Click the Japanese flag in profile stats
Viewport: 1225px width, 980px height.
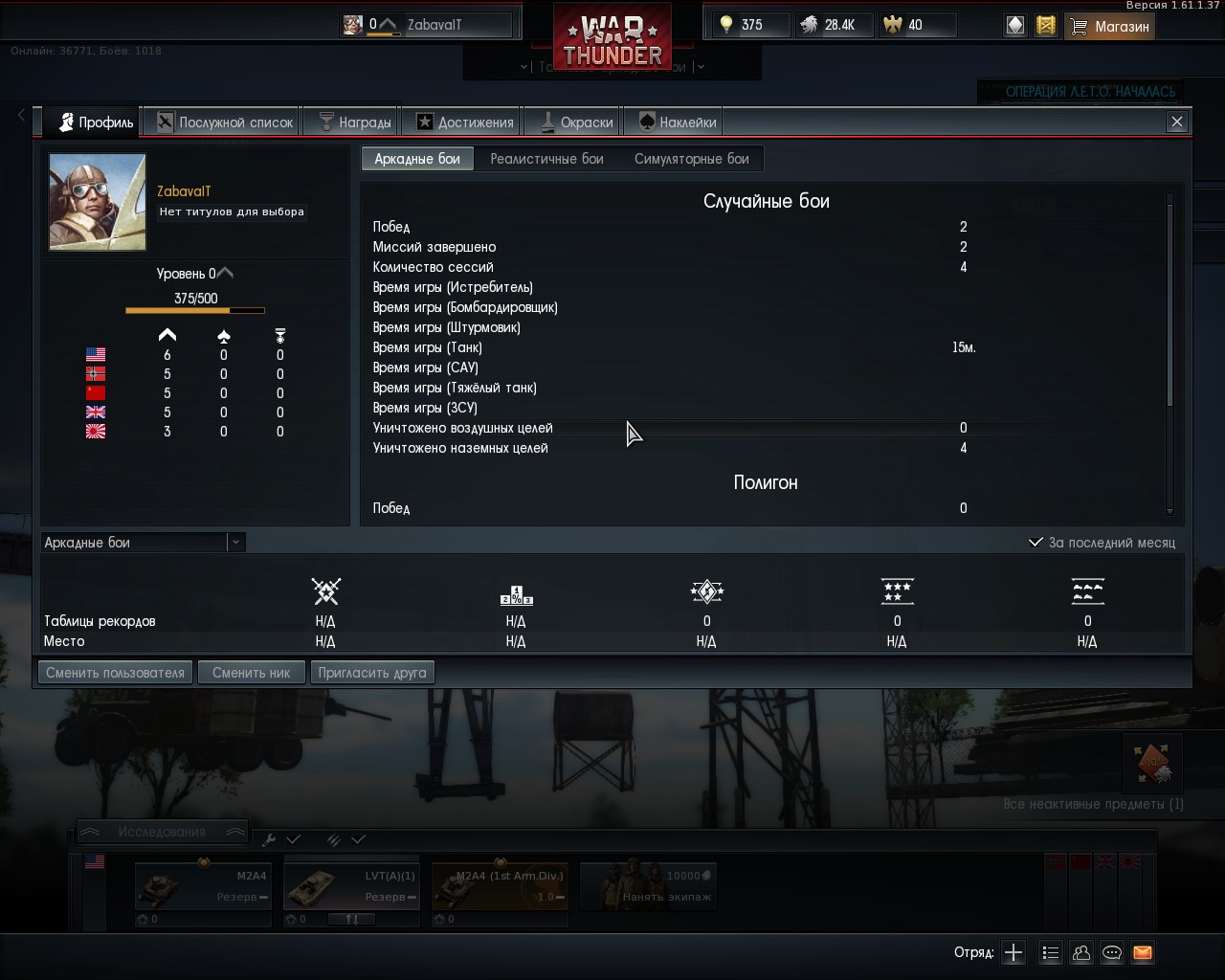point(96,432)
